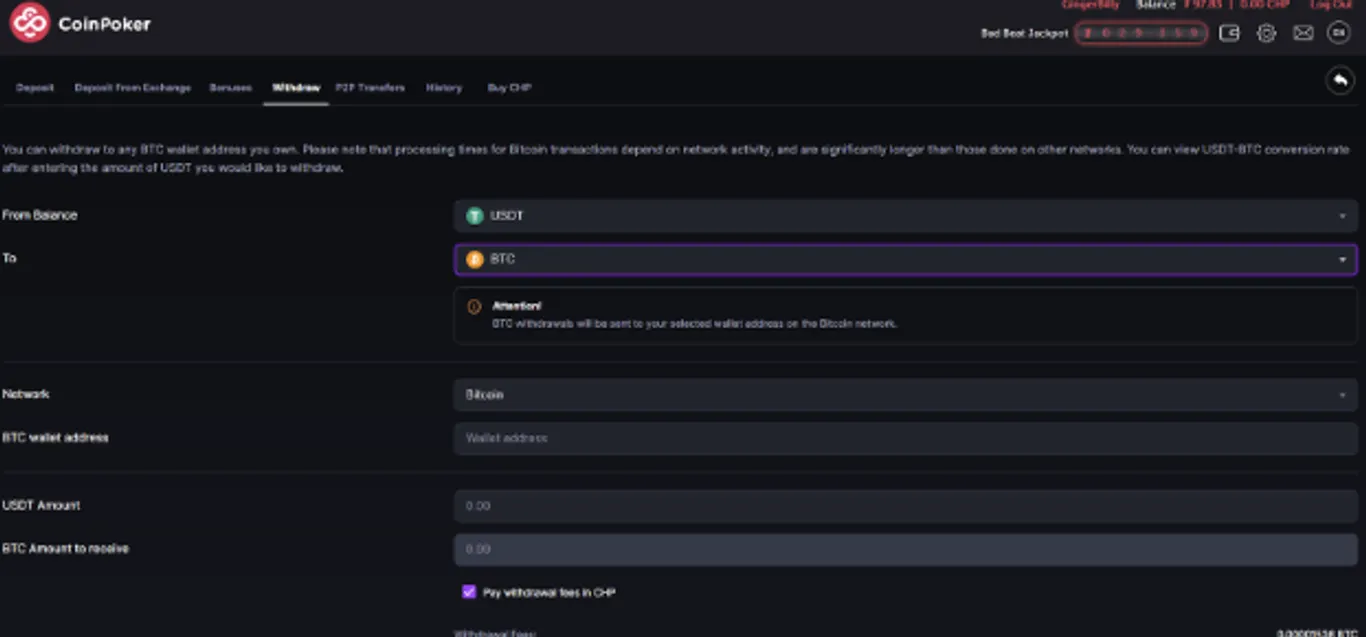The width and height of the screenshot is (1366, 637).
Task: Switch to the P2P Transfers tab
Action: pyautogui.click(x=370, y=88)
